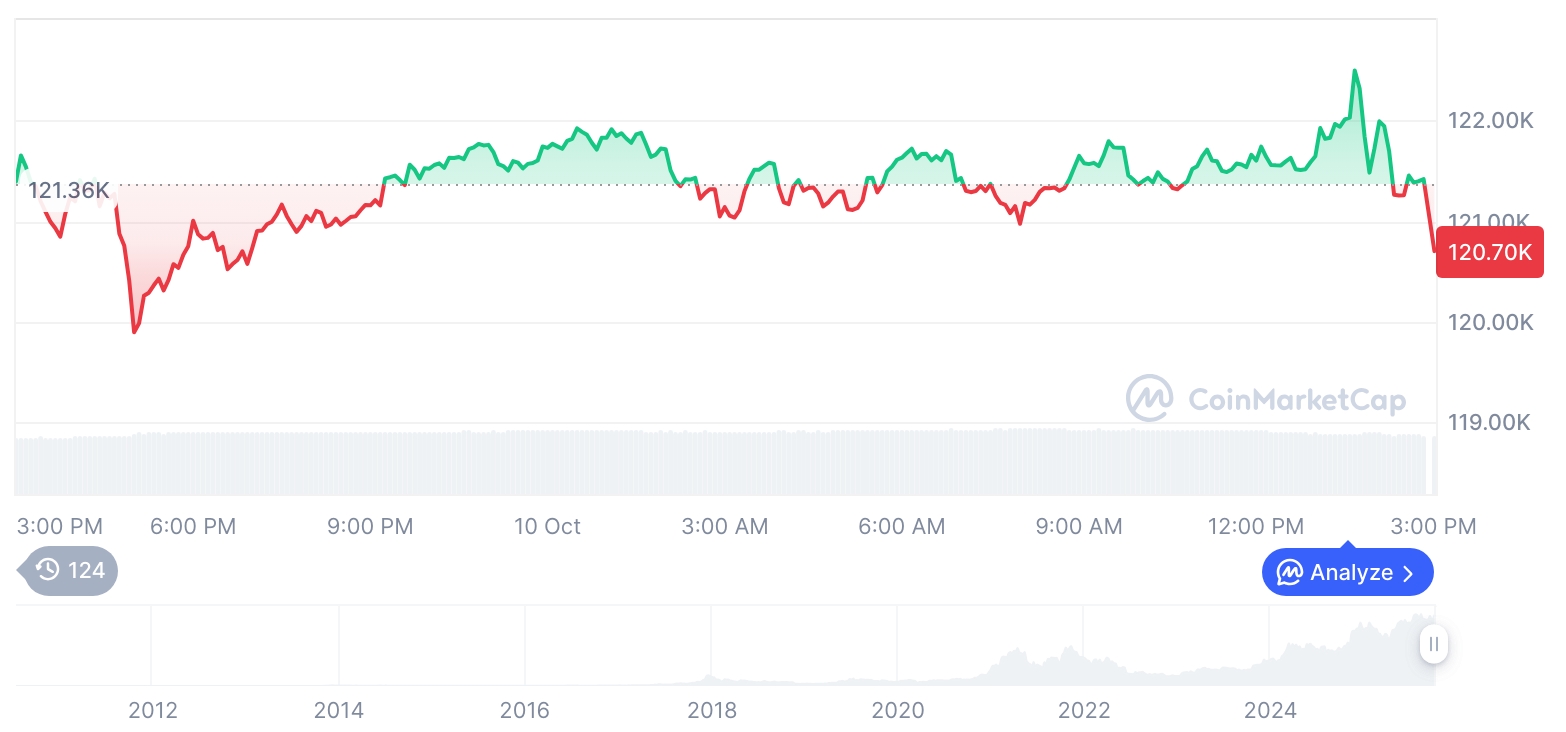Click the timeline range slider handle
Screen dimensions: 1566x732
1434,644
